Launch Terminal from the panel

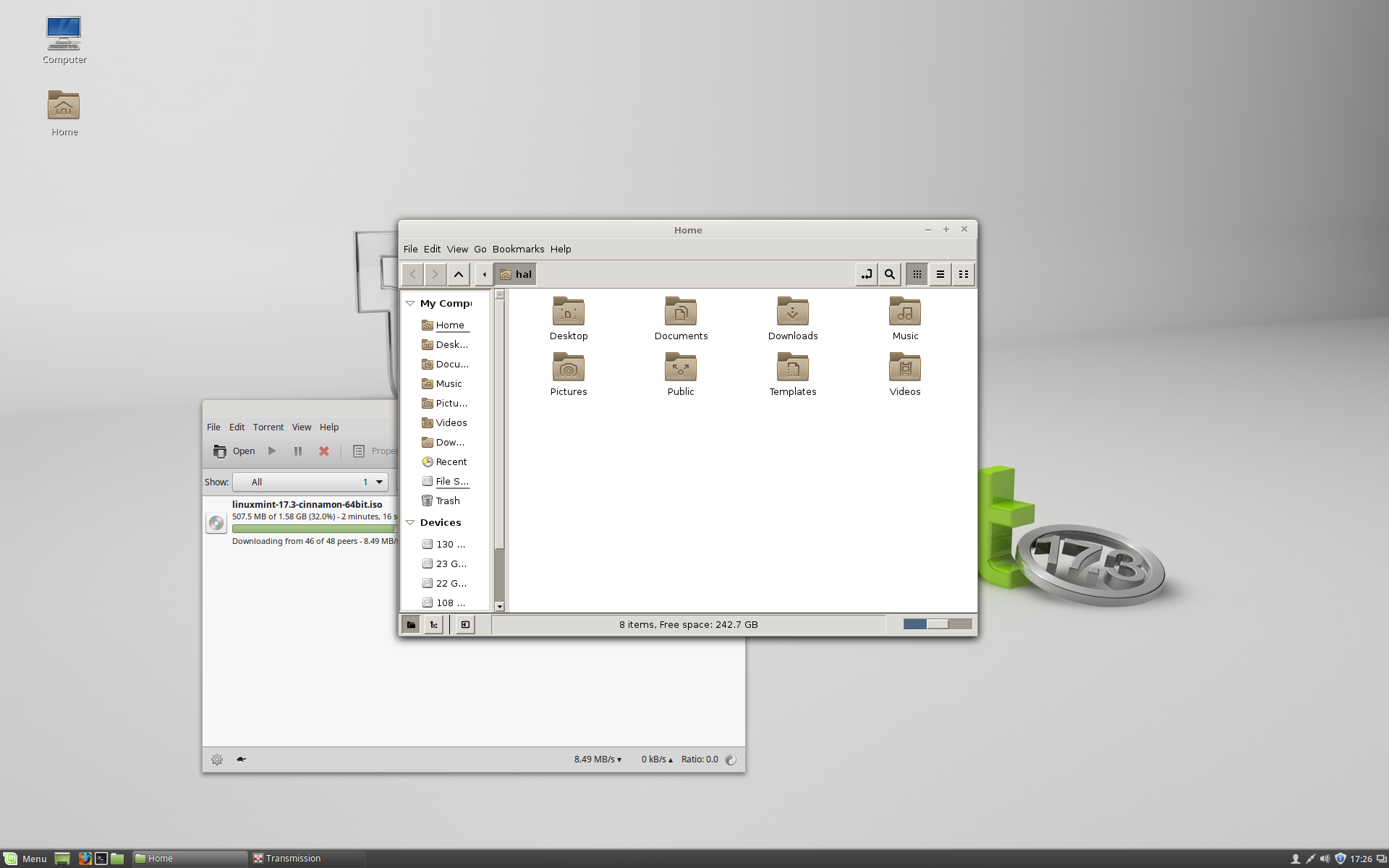101,859
